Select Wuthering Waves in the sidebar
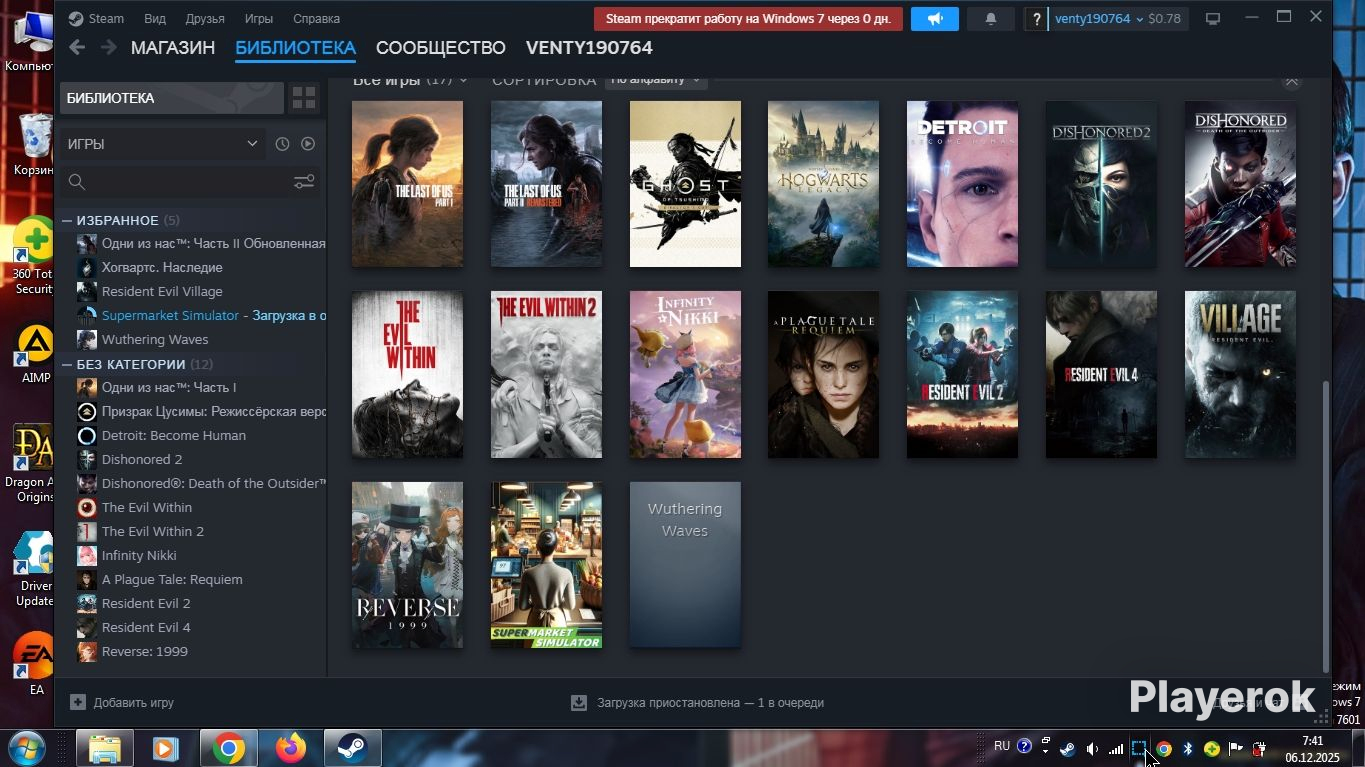Screen dimensions: 1365x767 tap(155, 339)
